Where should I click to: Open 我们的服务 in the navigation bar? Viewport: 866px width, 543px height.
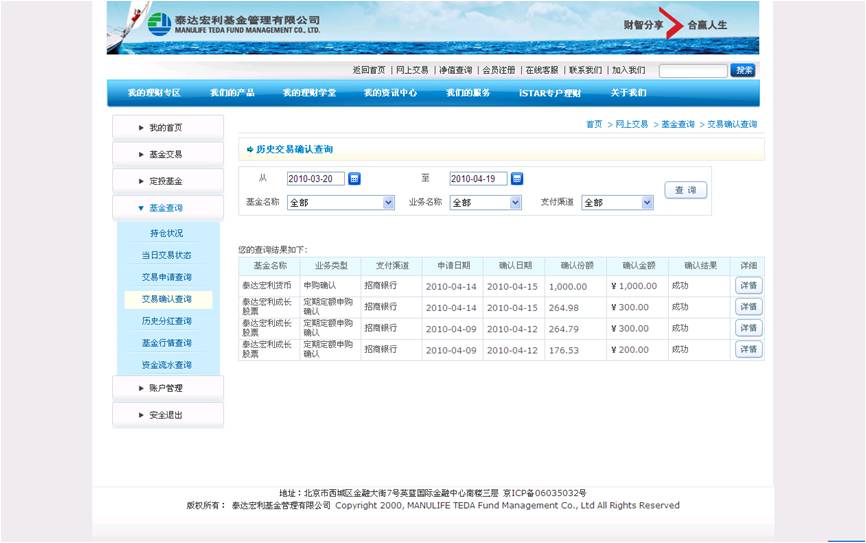coord(468,93)
